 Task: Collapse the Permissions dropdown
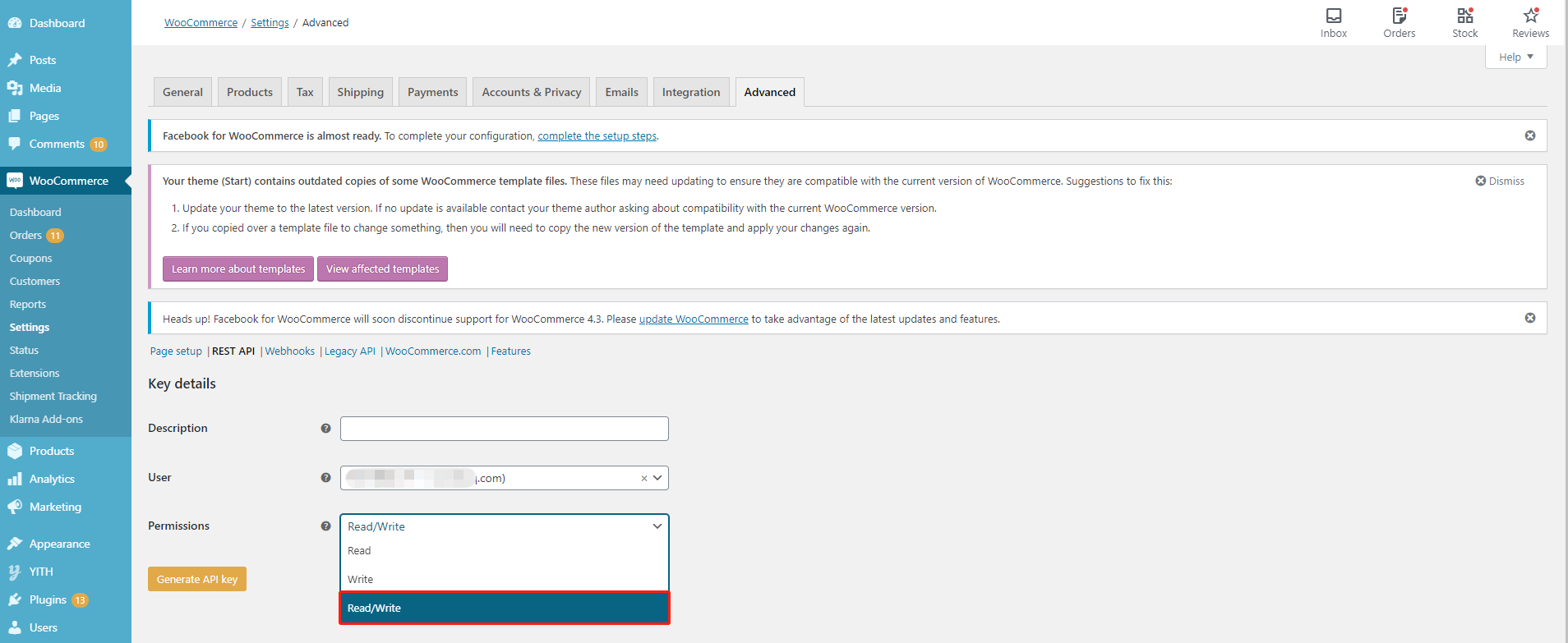[657, 526]
